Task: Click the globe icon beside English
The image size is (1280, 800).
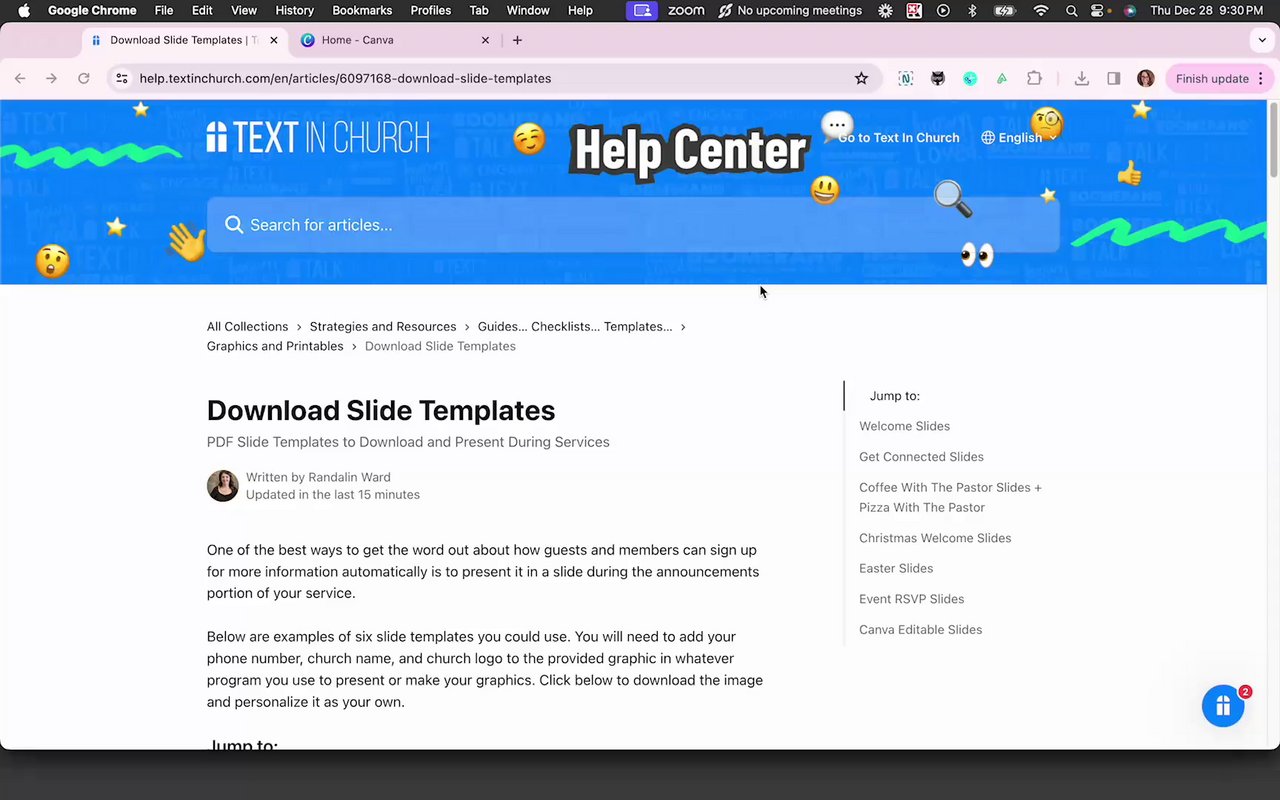Action: point(988,138)
